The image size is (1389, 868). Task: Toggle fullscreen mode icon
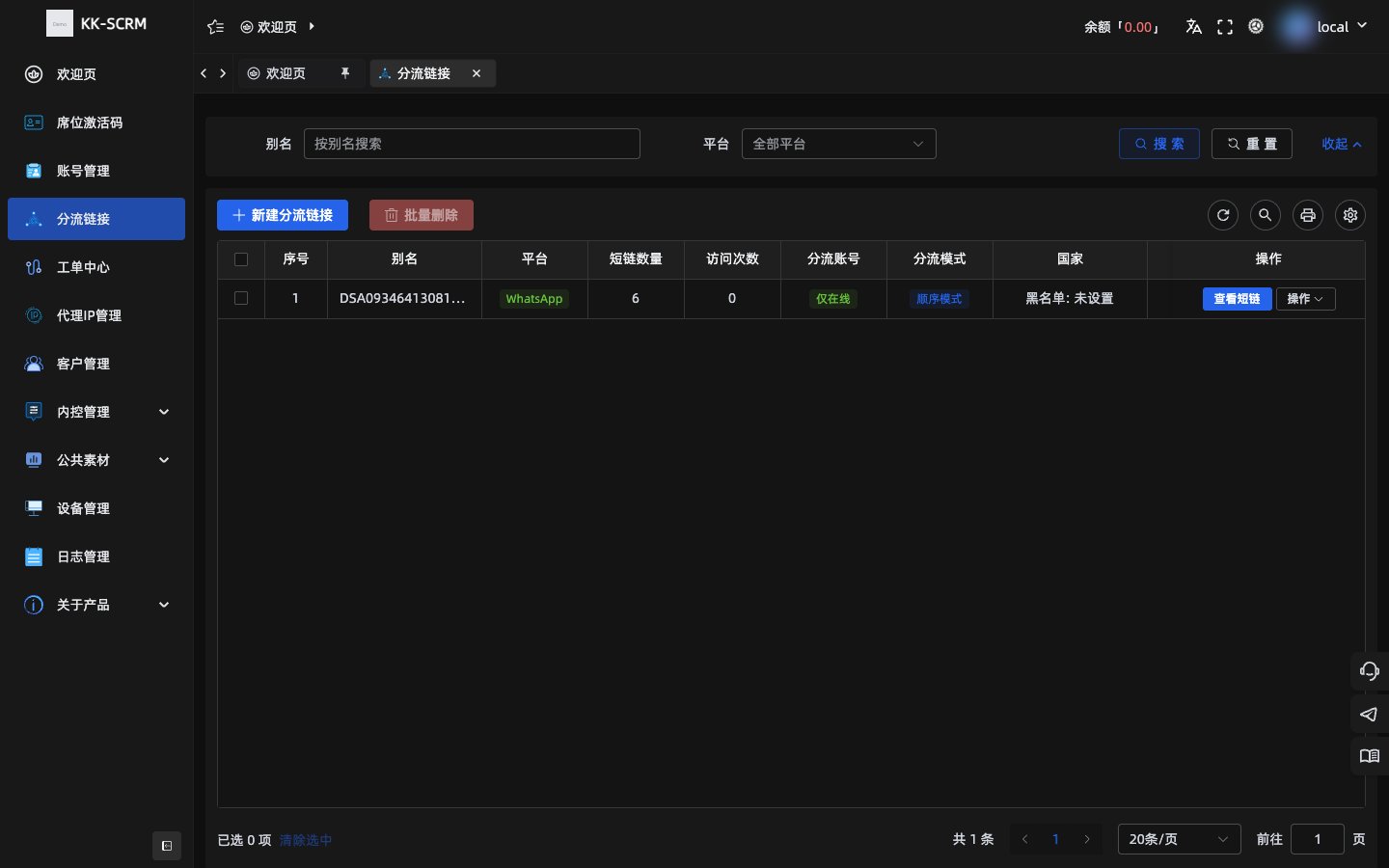coord(1225,27)
